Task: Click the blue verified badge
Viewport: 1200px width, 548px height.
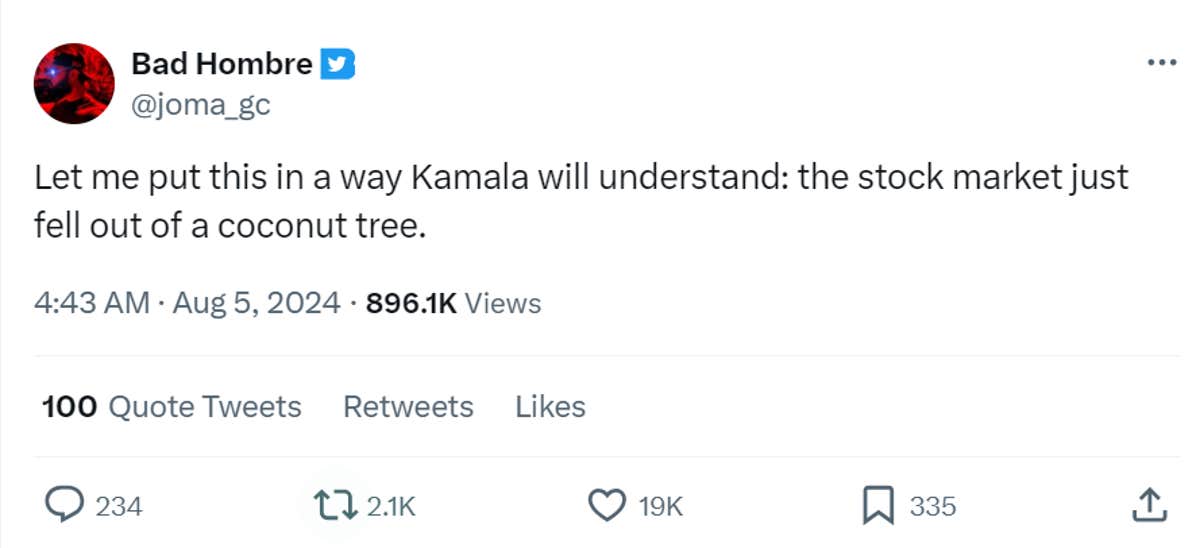Action: (337, 65)
